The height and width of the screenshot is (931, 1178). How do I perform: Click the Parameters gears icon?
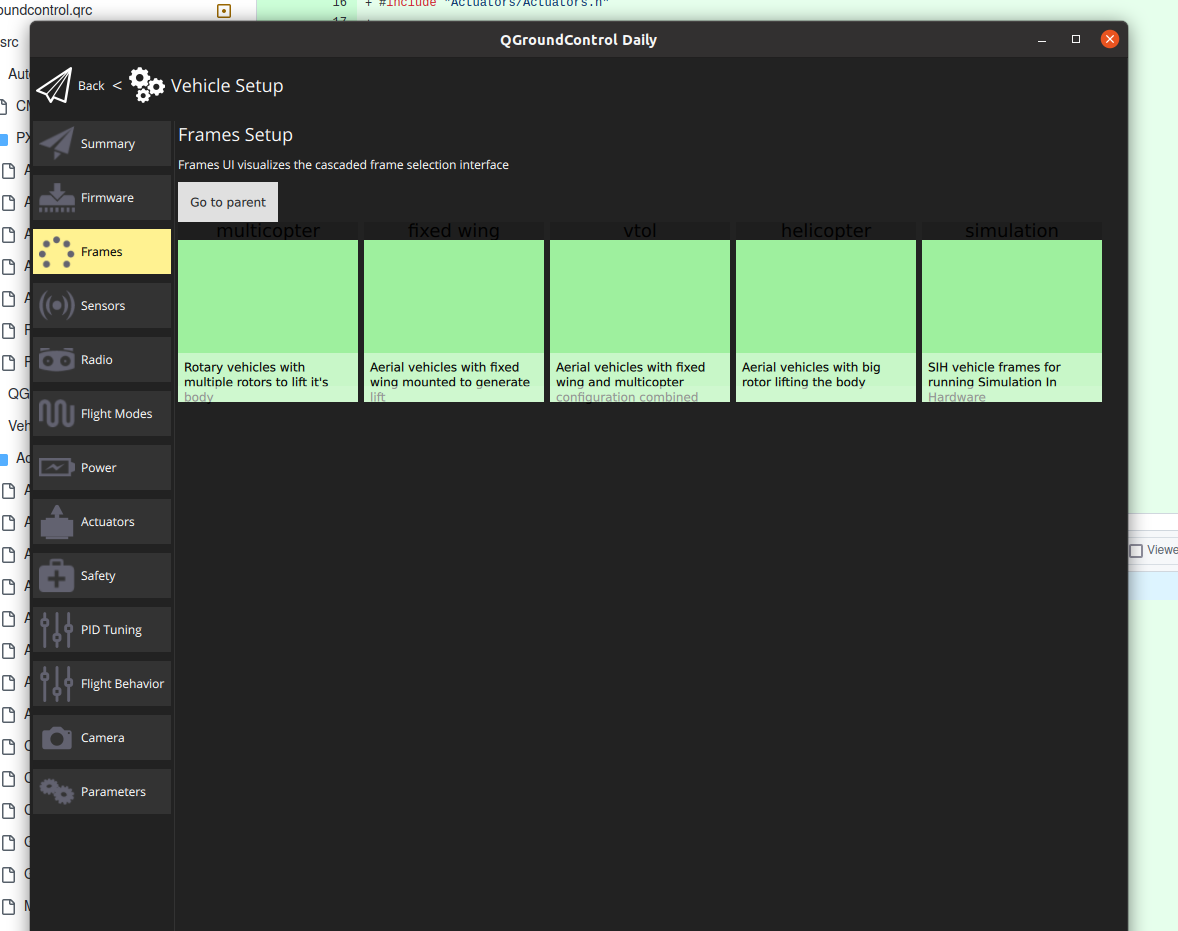[x=57, y=791]
